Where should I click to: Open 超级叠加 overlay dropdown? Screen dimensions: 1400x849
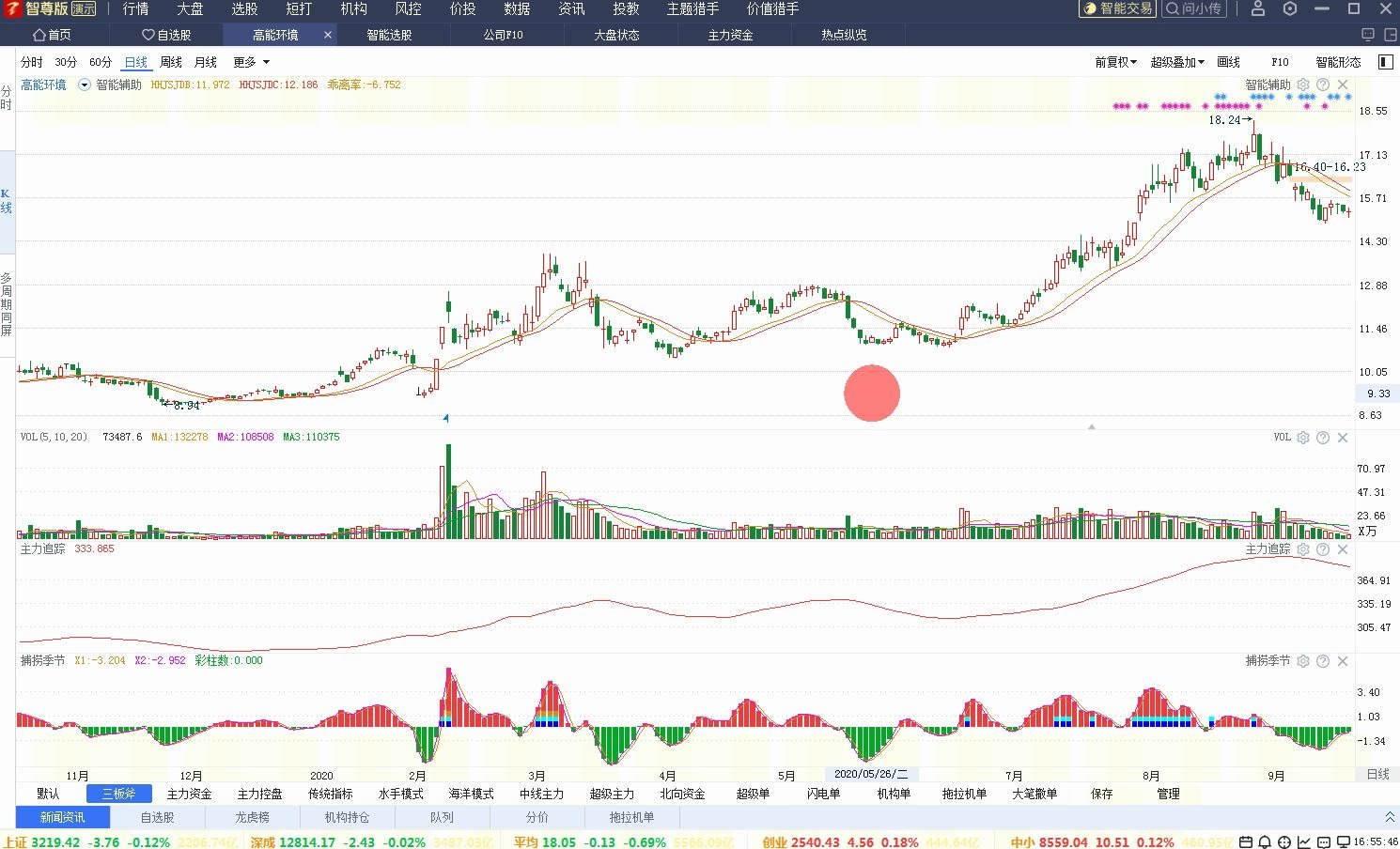1177,62
